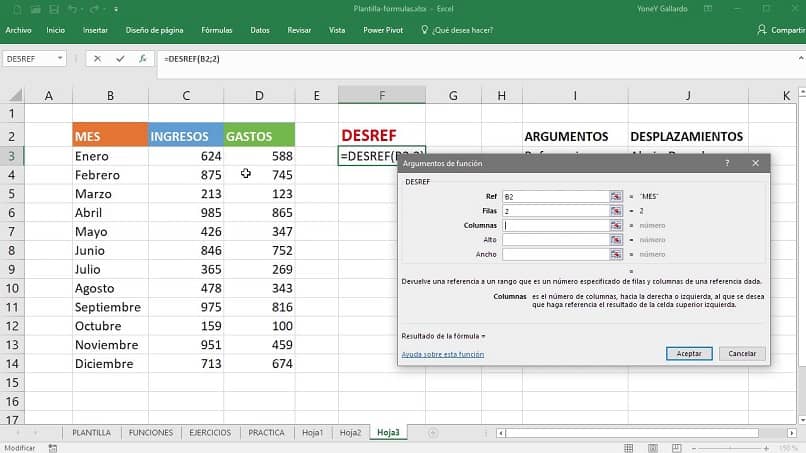
Task: Click range selector icon beside Ancho field
Action: (x=616, y=254)
